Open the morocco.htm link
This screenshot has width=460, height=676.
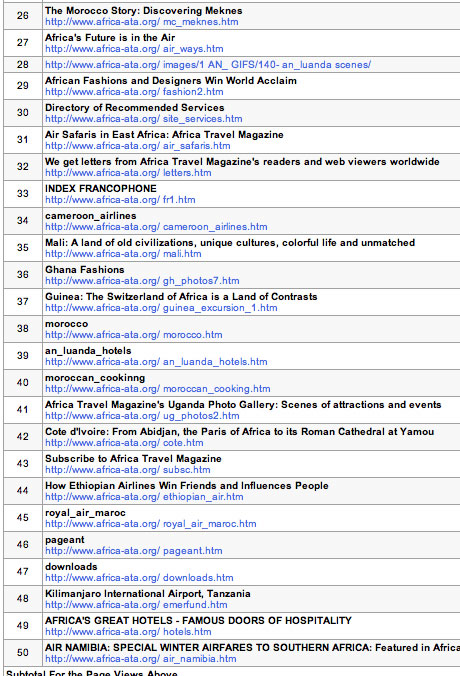point(134,335)
